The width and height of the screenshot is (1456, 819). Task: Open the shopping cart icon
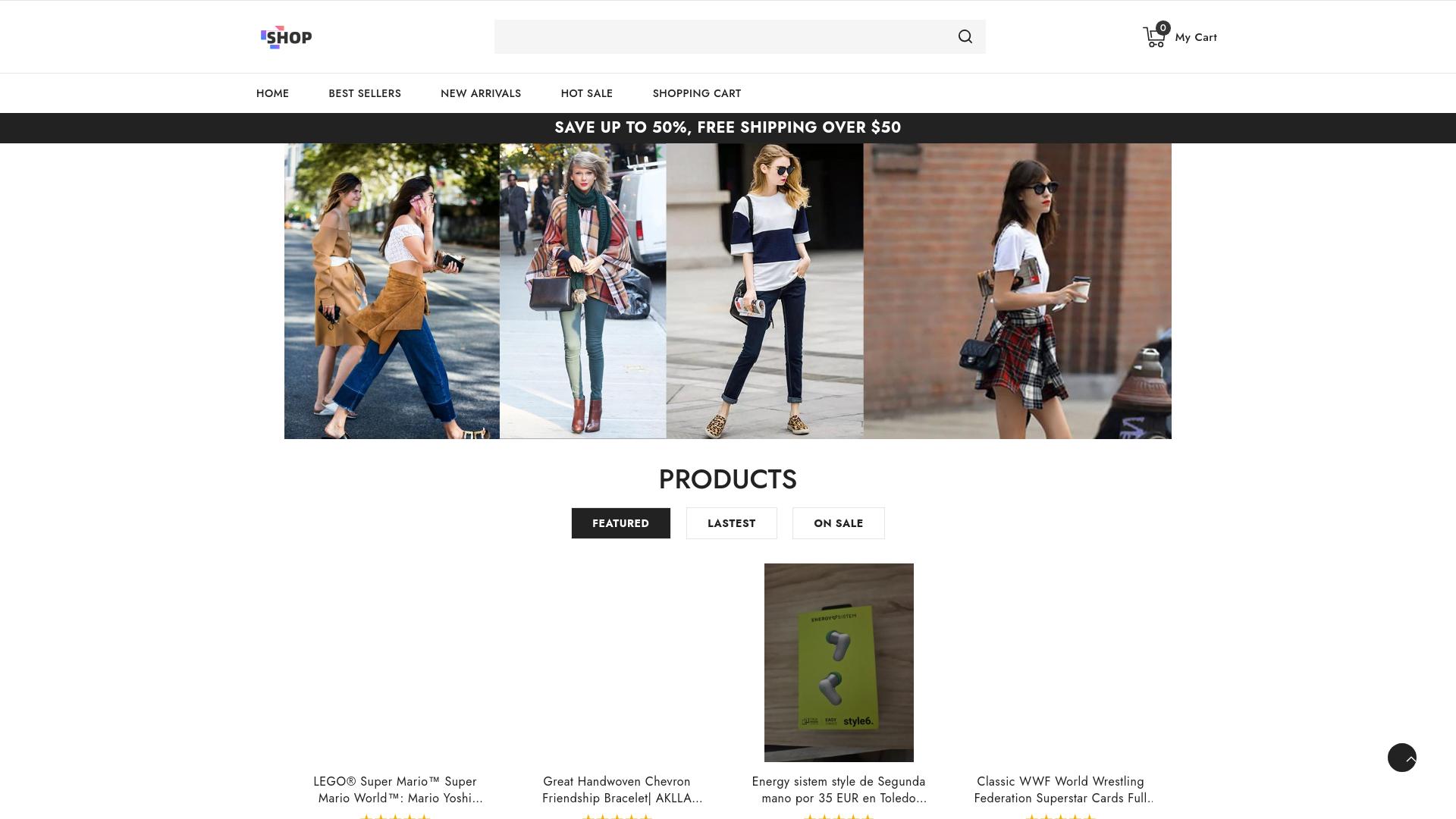[x=1153, y=38]
